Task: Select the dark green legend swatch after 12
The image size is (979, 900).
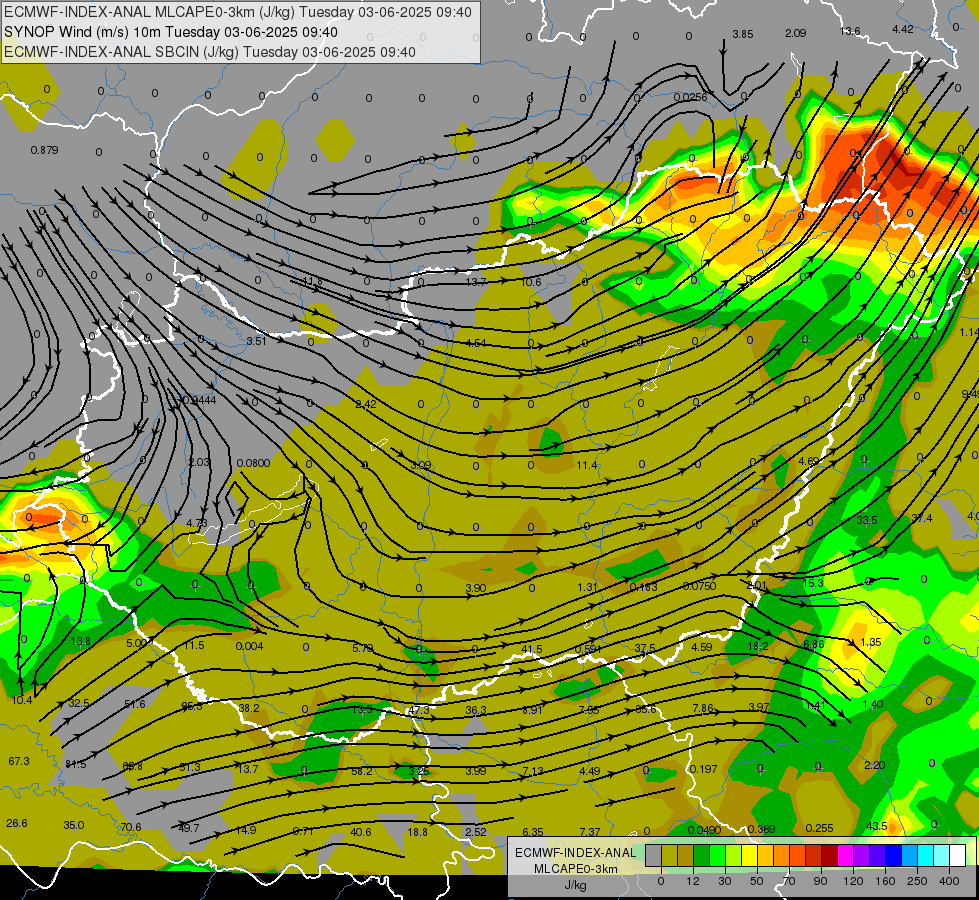Action: click(x=701, y=855)
